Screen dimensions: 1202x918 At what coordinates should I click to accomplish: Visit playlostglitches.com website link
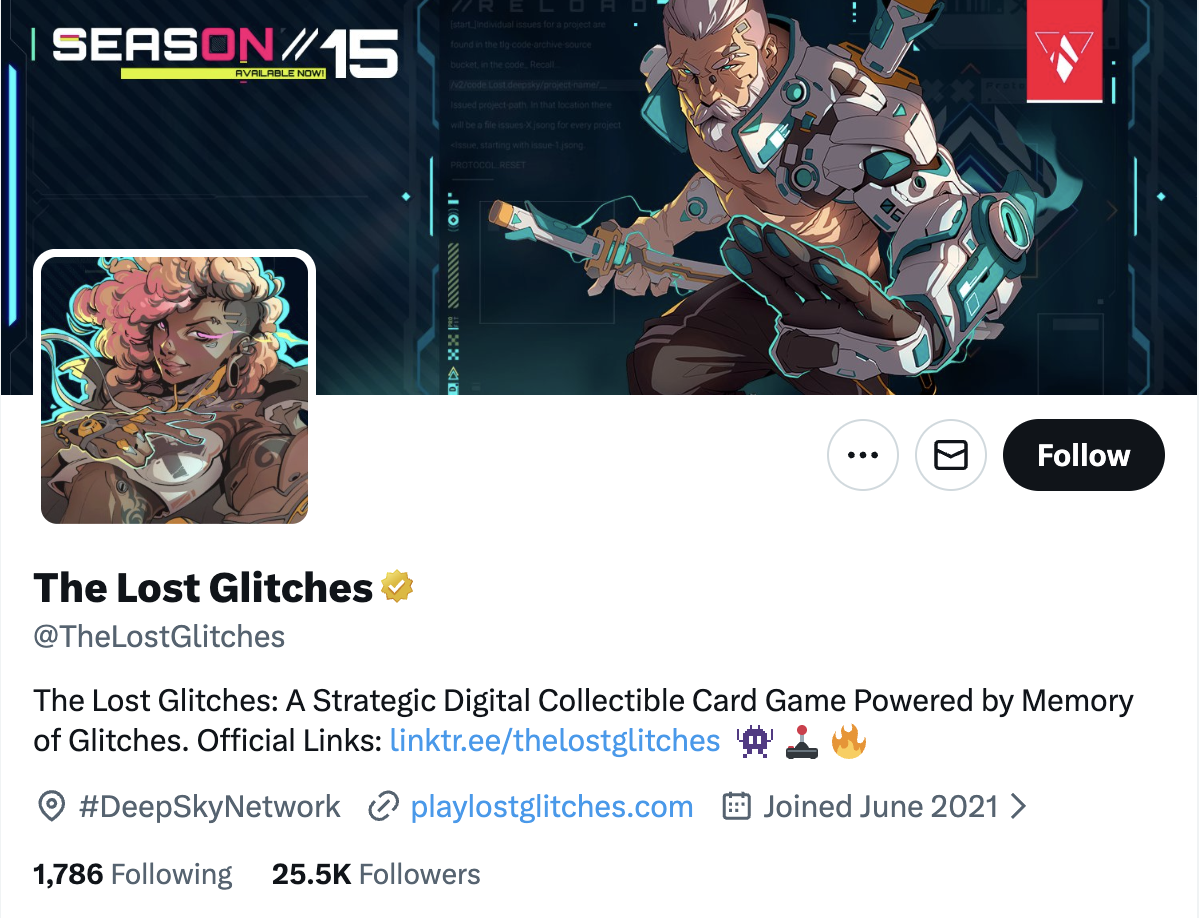click(552, 807)
